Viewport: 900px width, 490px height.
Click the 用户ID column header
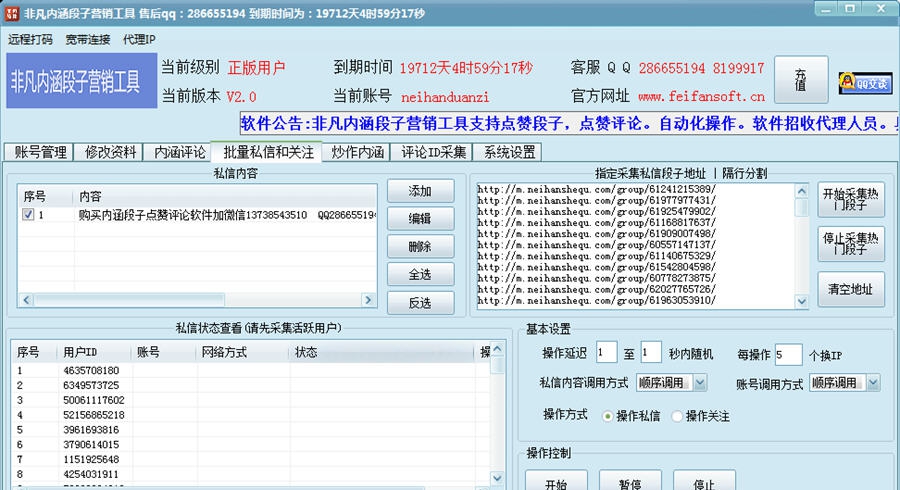tap(94, 352)
